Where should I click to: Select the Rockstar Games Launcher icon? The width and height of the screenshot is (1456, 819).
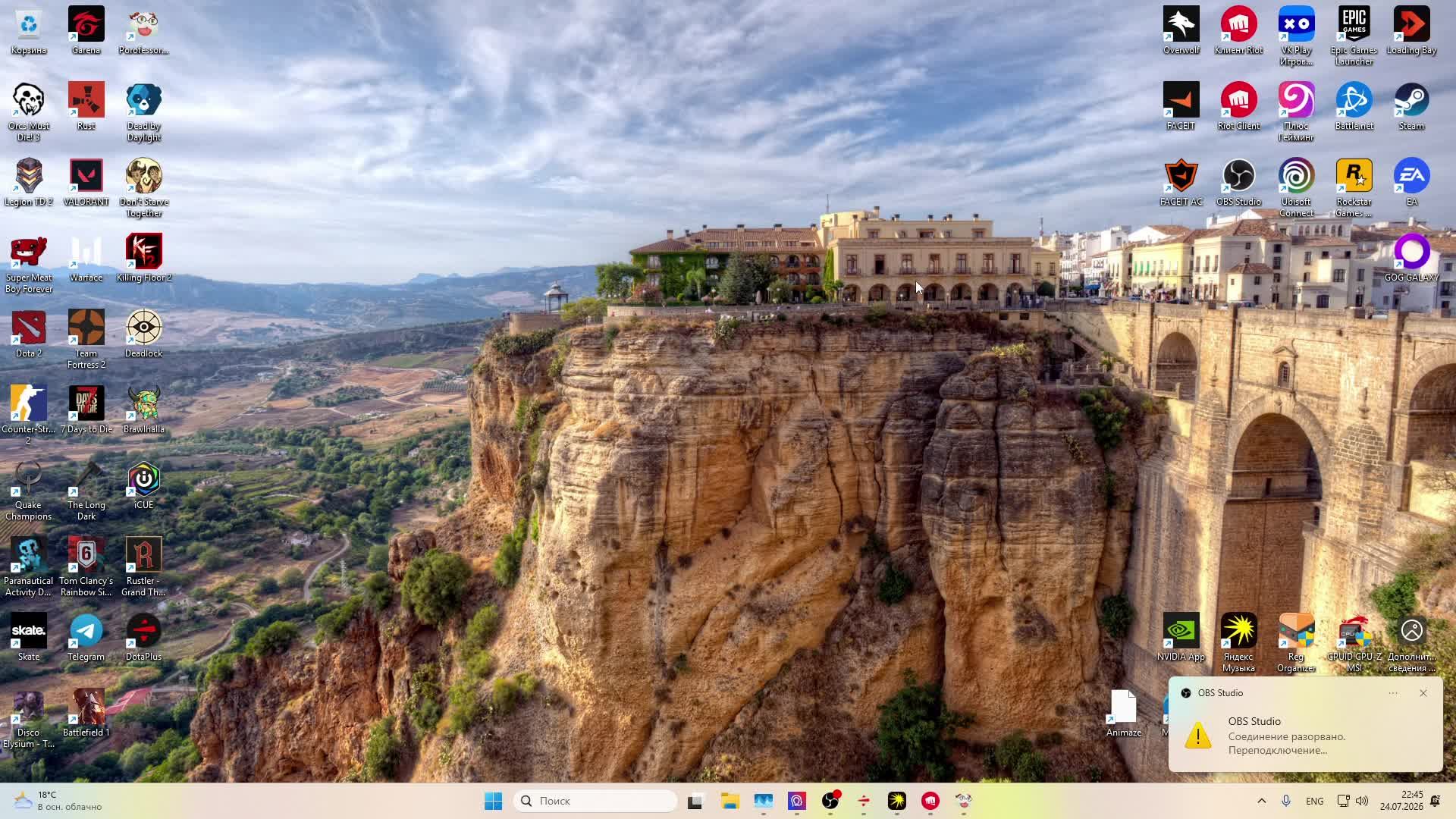pos(1354,188)
